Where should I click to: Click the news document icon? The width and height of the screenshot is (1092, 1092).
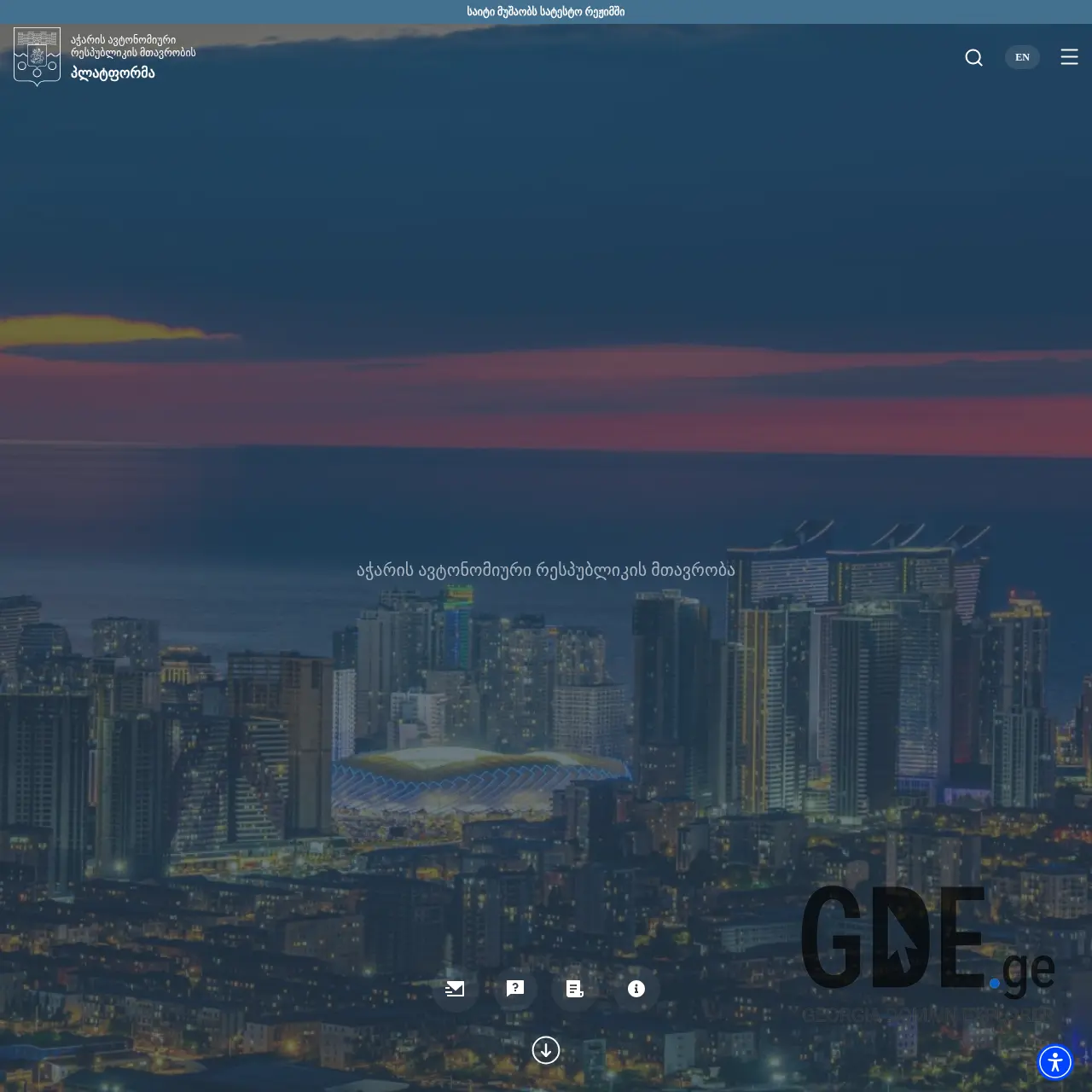pyautogui.click(x=575, y=989)
